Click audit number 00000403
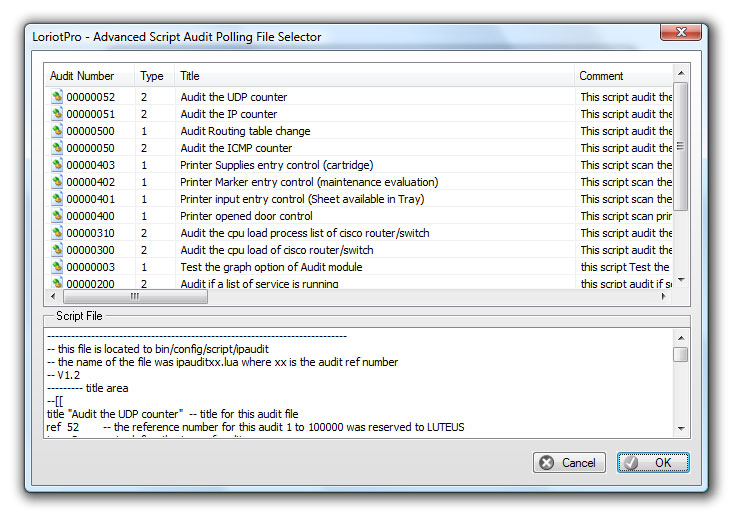 [x=90, y=165]
